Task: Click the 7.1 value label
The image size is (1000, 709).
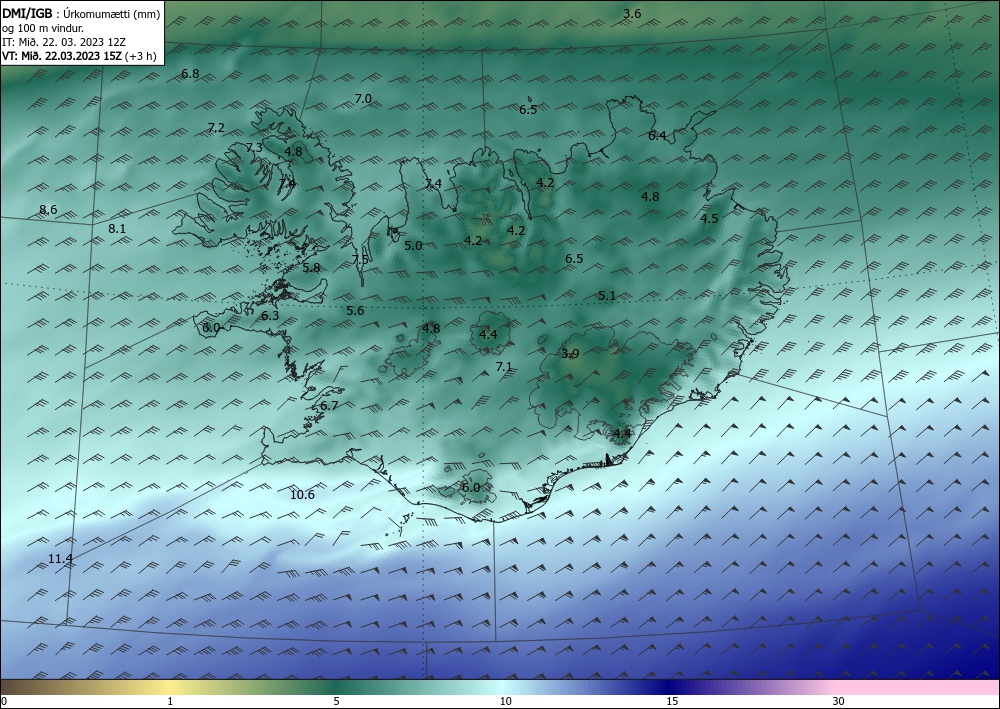Action: click(x=504, y=366)
